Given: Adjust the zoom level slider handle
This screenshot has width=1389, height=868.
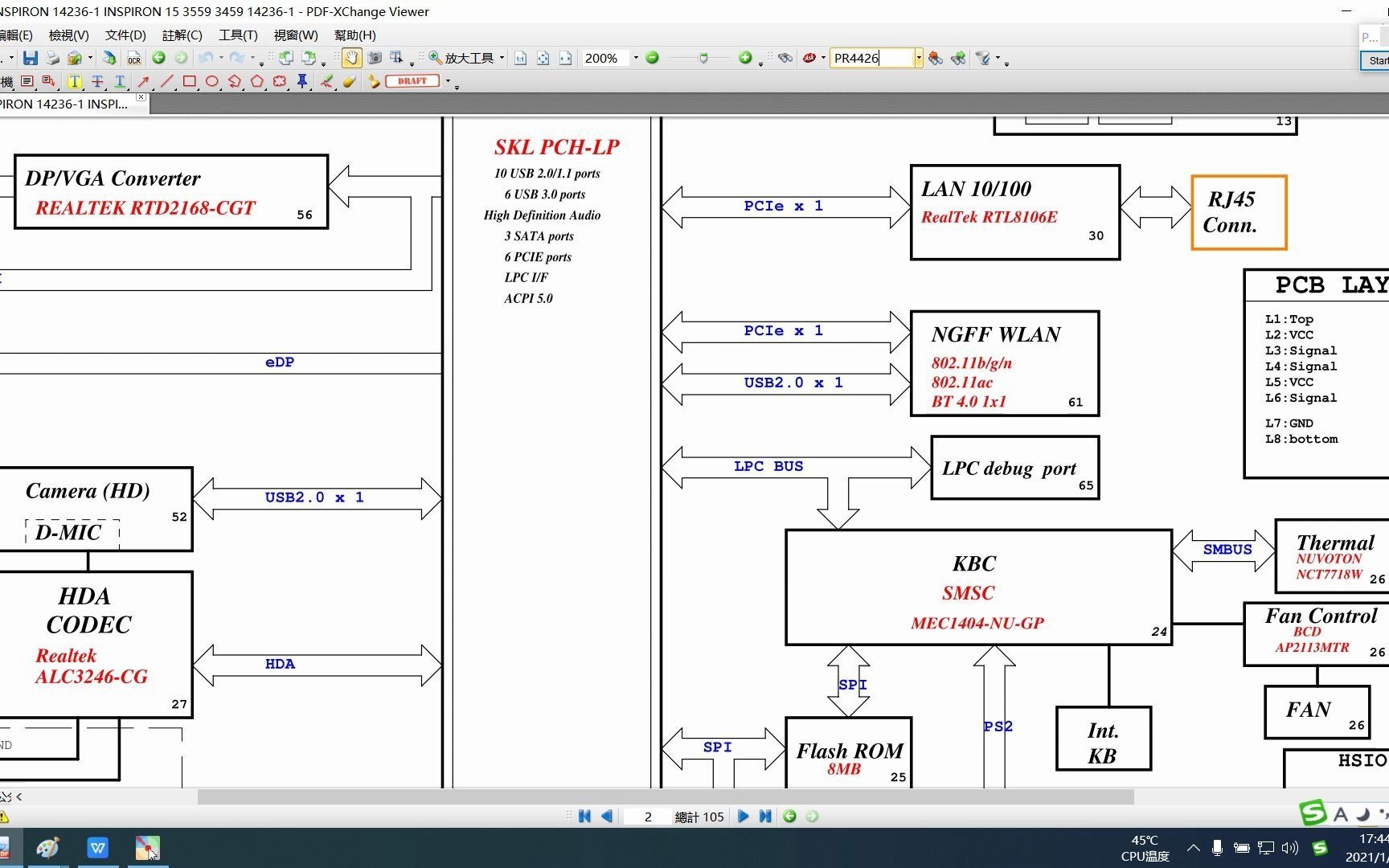Looking at the screenshot, I should click(703, 58).
